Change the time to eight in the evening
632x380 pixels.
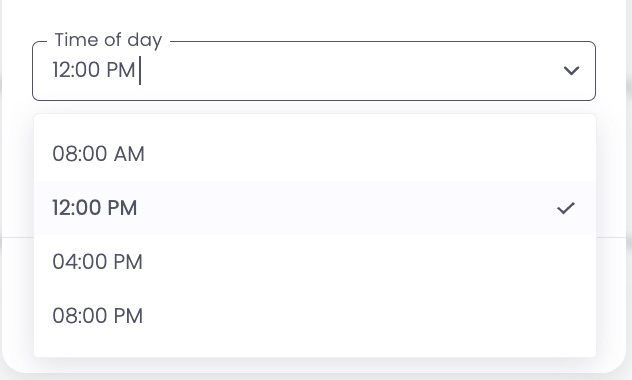pyautogui.click(x=315, y=316)
